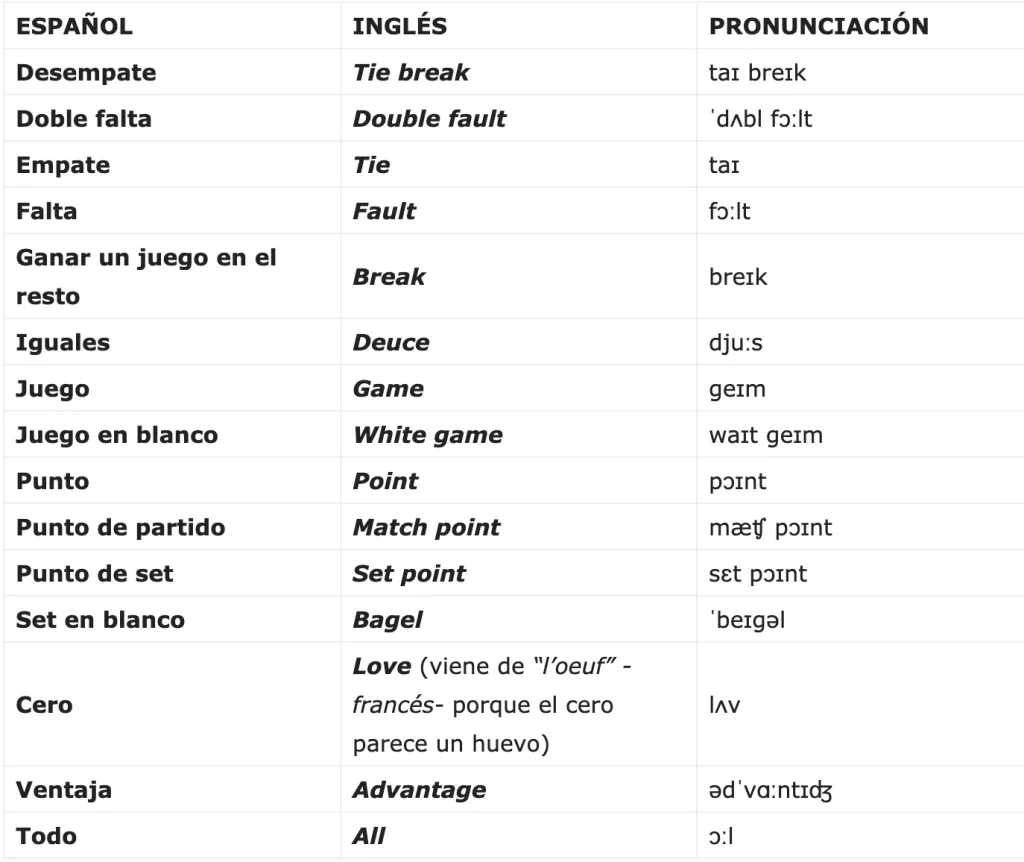The width and height of the screenshot is (1024, 862).
Task: Select the English term Deuce
Action: (391, 343)
